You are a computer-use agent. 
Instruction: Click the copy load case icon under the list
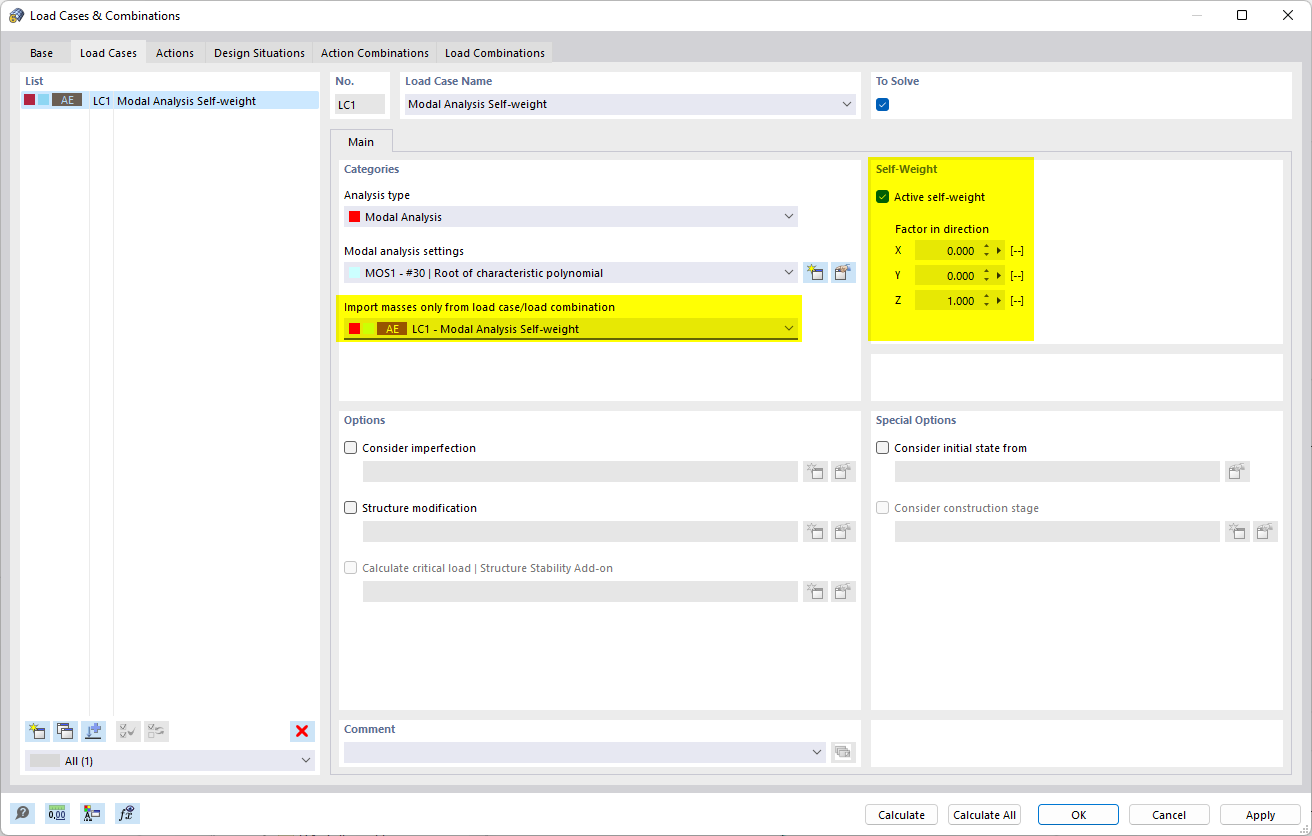[x=65, y=731]
